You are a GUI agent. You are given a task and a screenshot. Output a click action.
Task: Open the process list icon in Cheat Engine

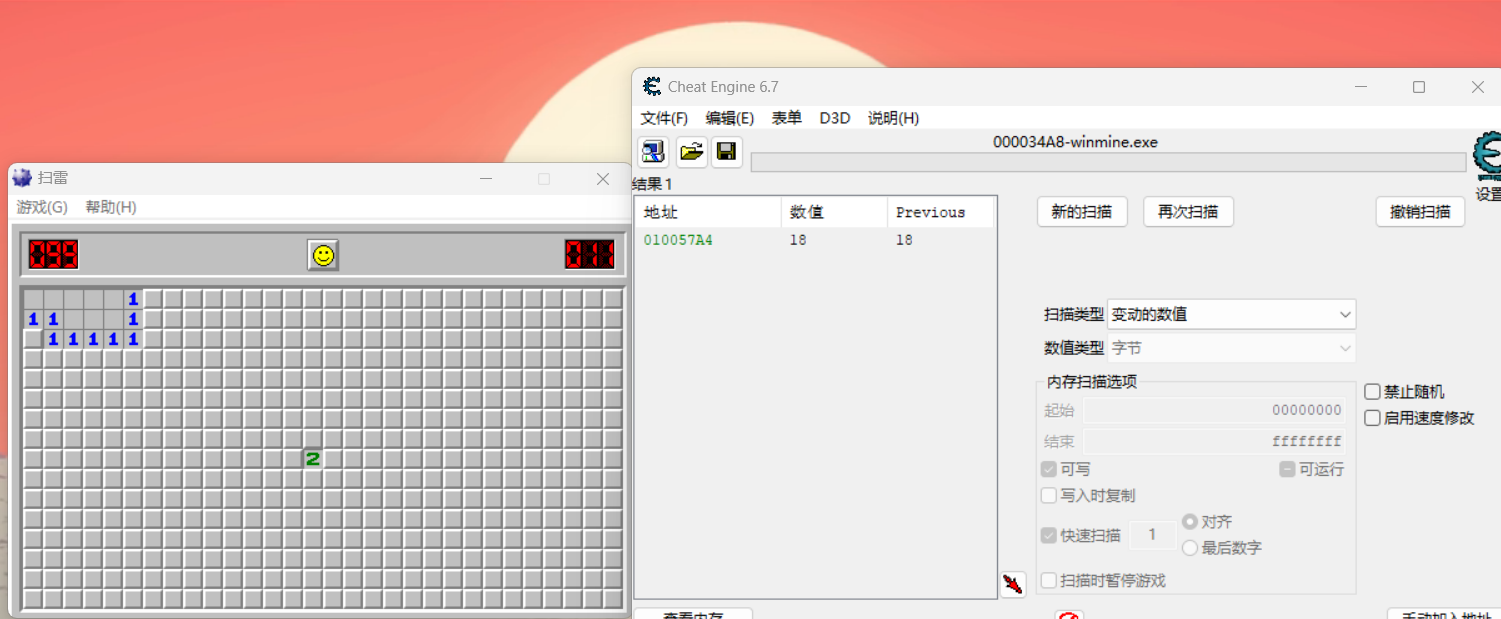click(654, 152)
